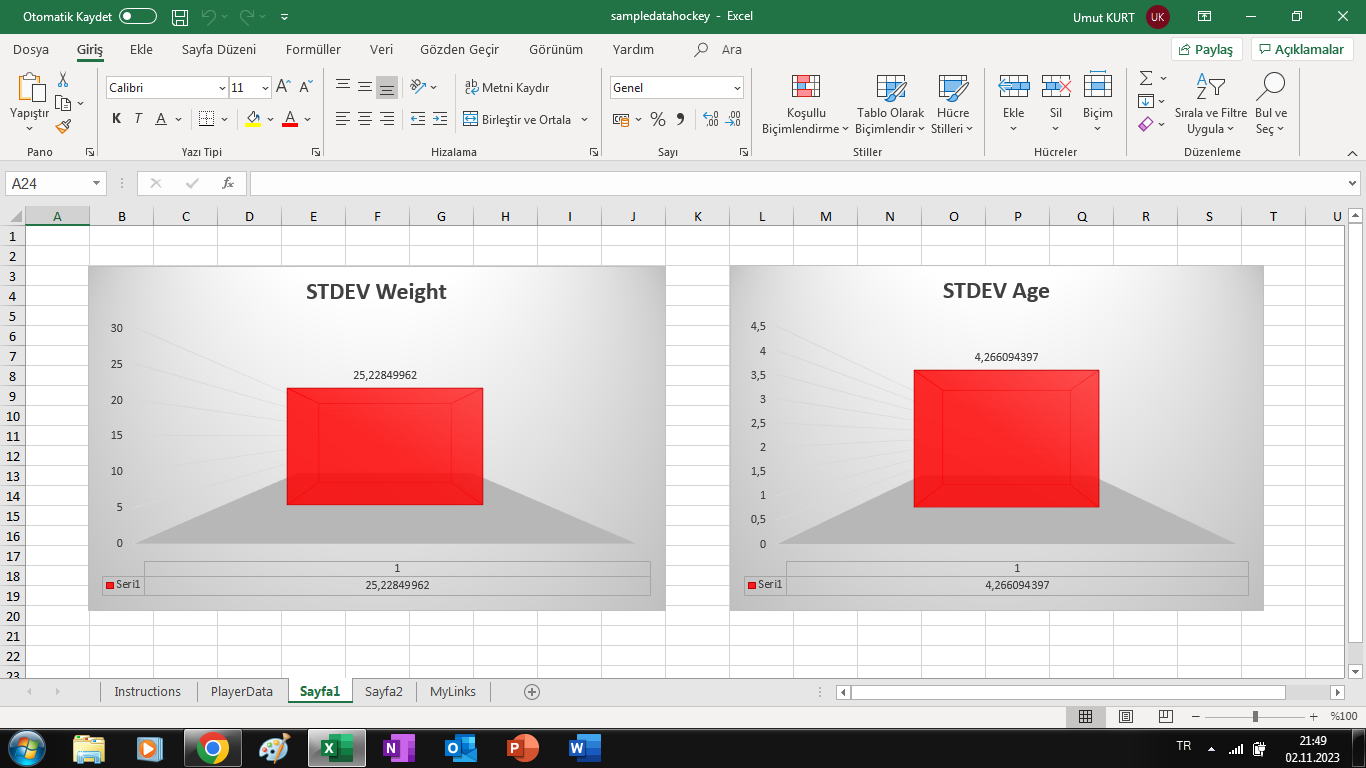Open the Formüller ribbon tab
The width and height of the screenshot is (1366, 768).
click(313, 49)
